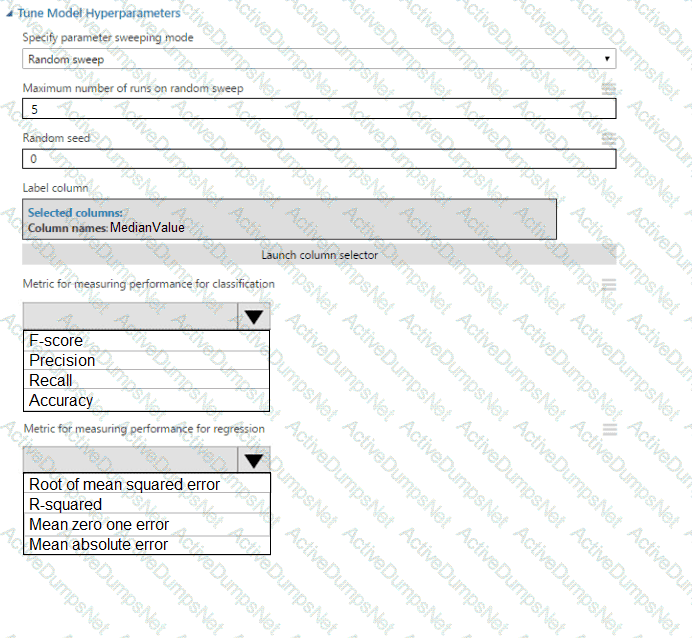Expand the regression metric dropdown arrow
Image resolution: width=692 pixels, height=638 pixels.
[255, 460]
